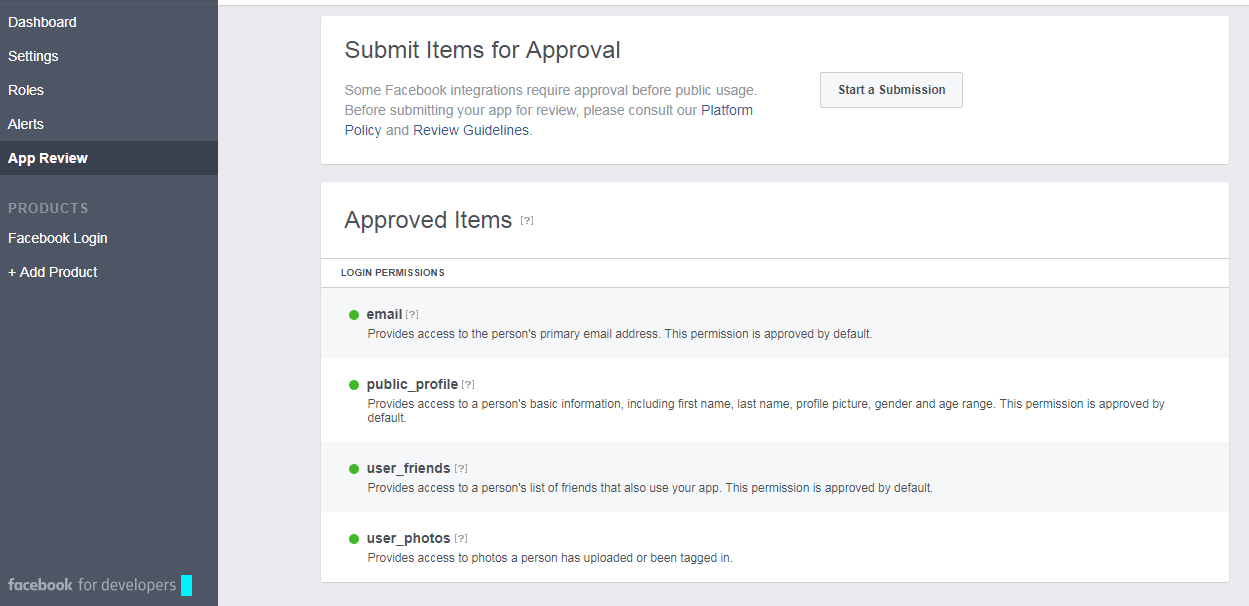Viewport: 1249px width, 606px height.
Task: Click help icon next to Approved Items
Action: [x=527, y=221]
